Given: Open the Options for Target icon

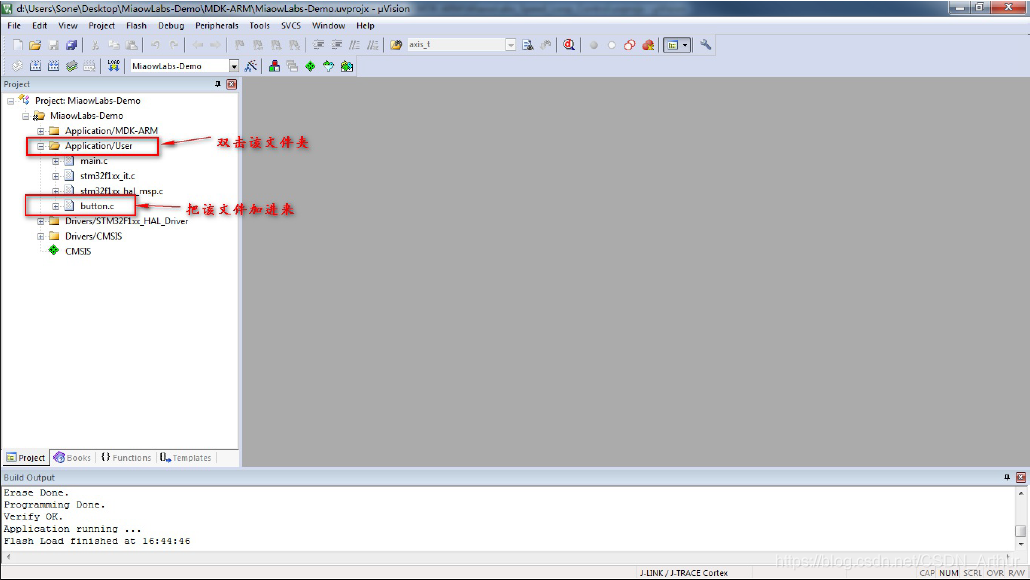Looking at the screenshot, I should [251, 66].
